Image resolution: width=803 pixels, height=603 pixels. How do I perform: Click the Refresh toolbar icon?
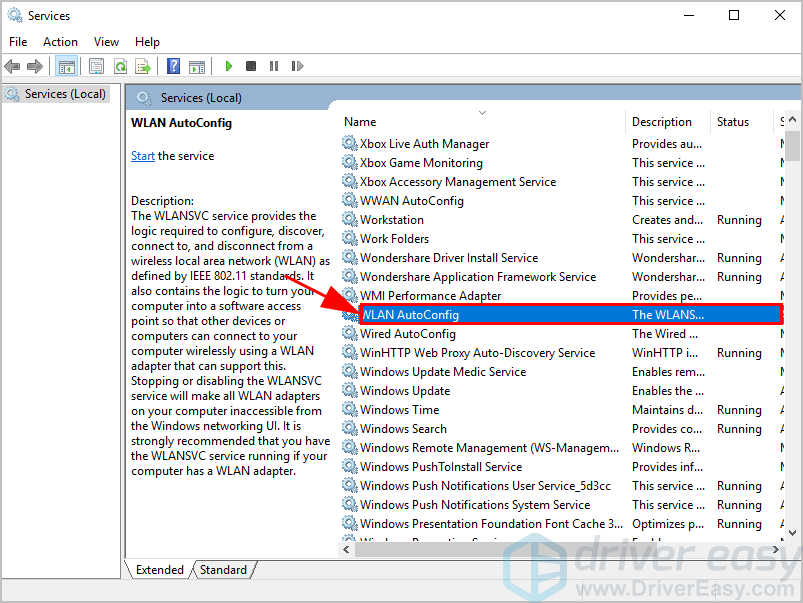point(120,67)
